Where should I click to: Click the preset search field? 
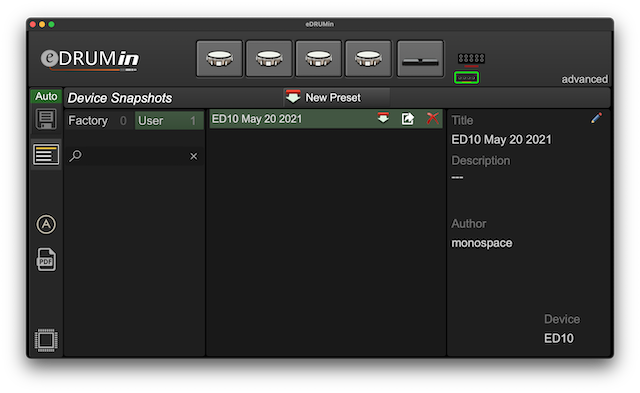coord(134,156)
